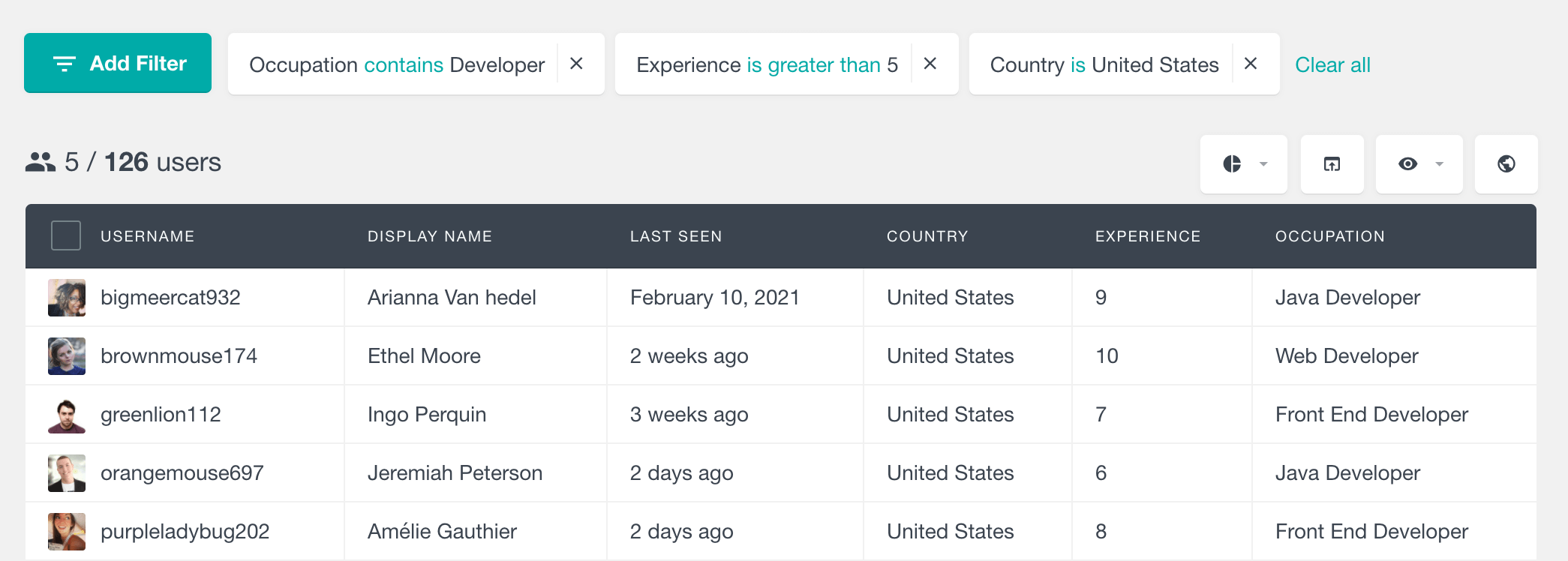Remove the Country is United States filter
Viewport: 1568px width, 561px height.
coord(1250,64)
